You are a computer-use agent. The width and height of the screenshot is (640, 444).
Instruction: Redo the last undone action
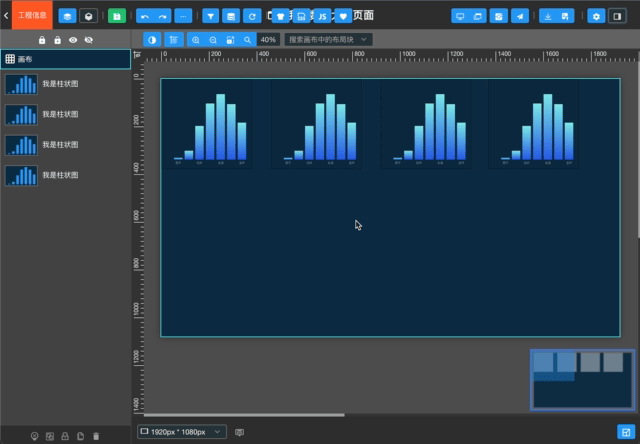(x=162, y=16)
